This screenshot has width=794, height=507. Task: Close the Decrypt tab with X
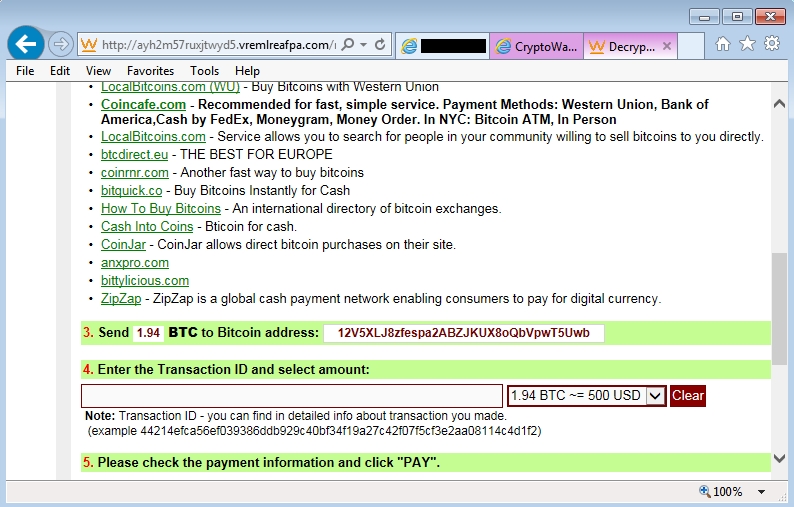[667, 46]
